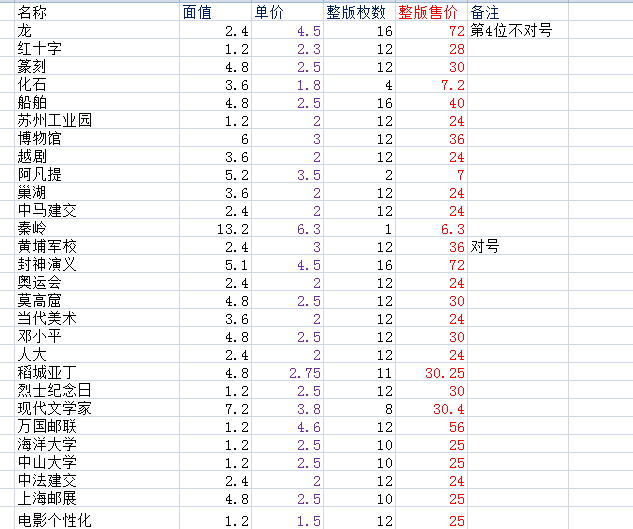Click the 越剧 name cell
This screenshot has width=633, height=529.
click(x=97, y=156)
